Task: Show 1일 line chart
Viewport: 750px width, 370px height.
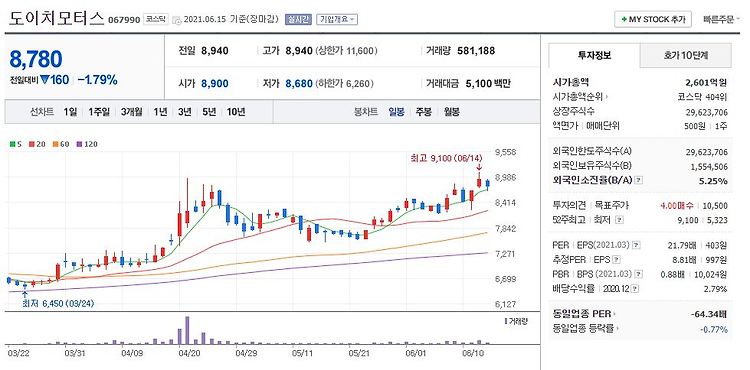Action: click(x=70, y=112)
